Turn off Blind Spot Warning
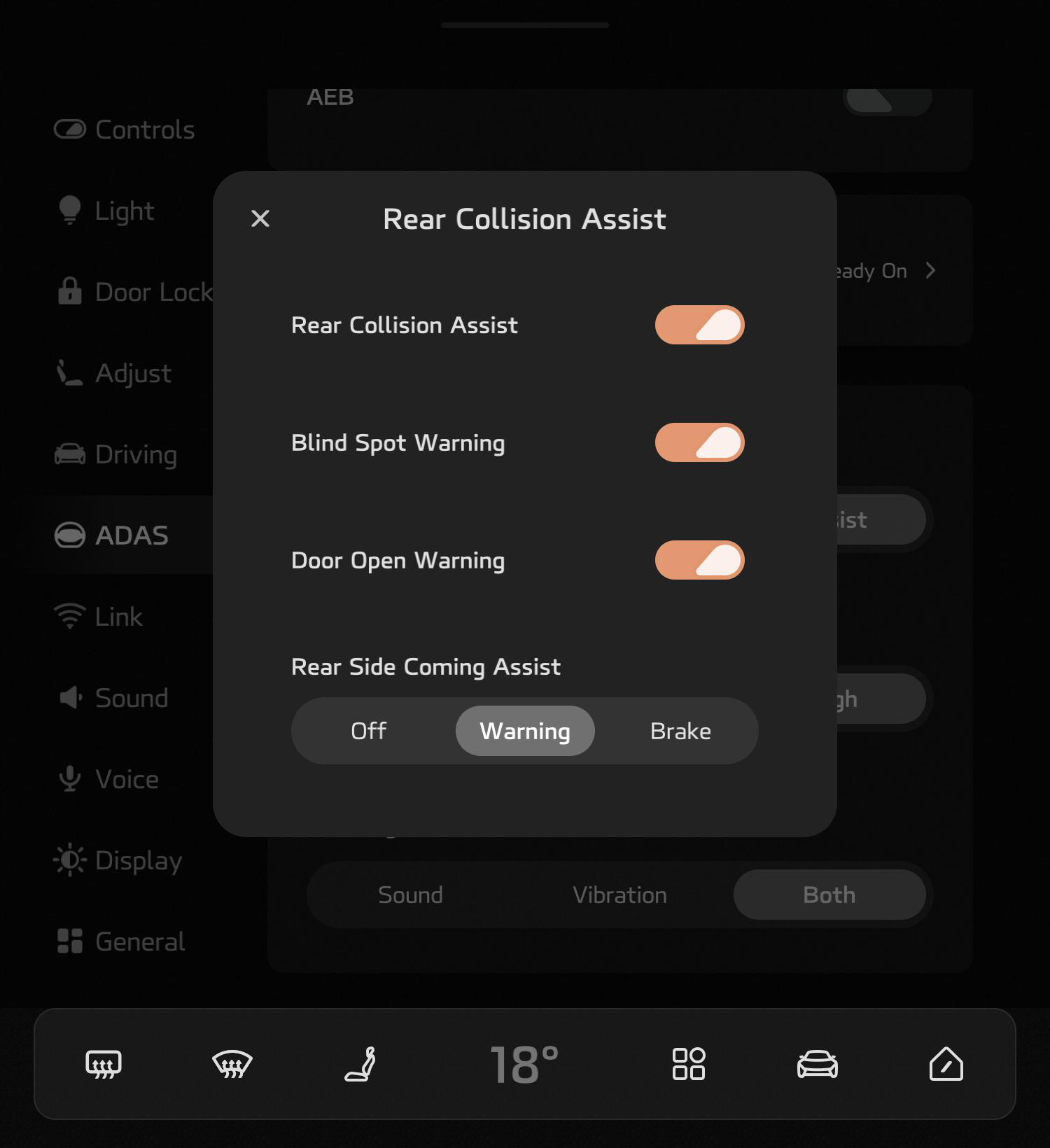 coord(699,442)
